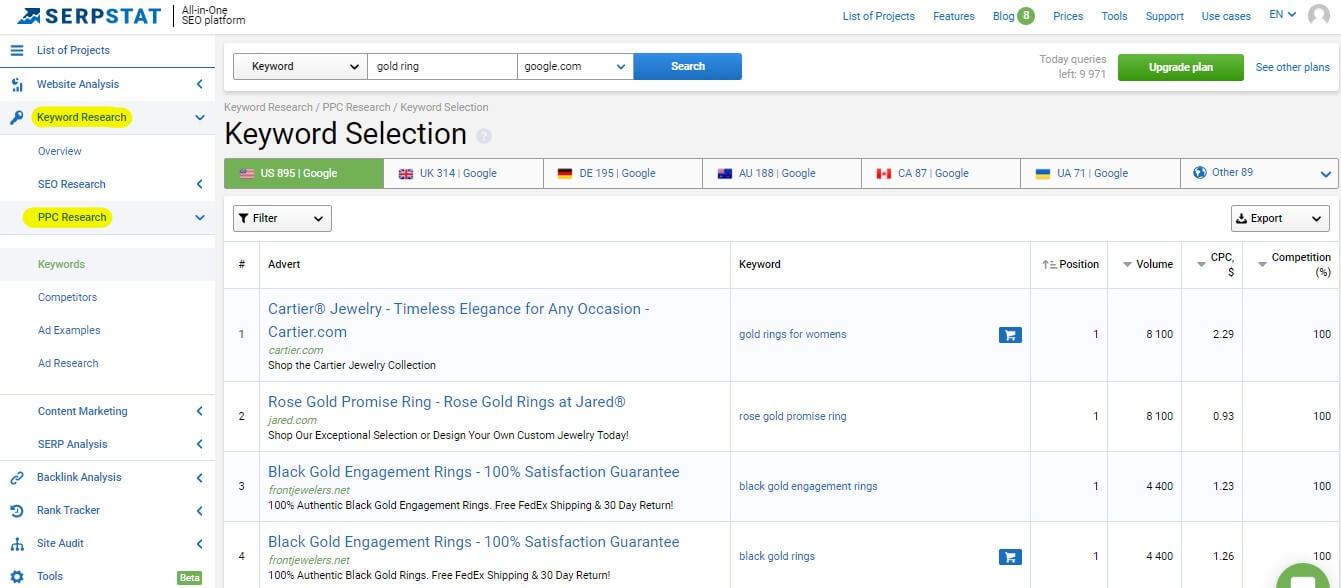Click the Blog notification badge 8
This screenshot has height=588, width=1341.
[1026, 15]
